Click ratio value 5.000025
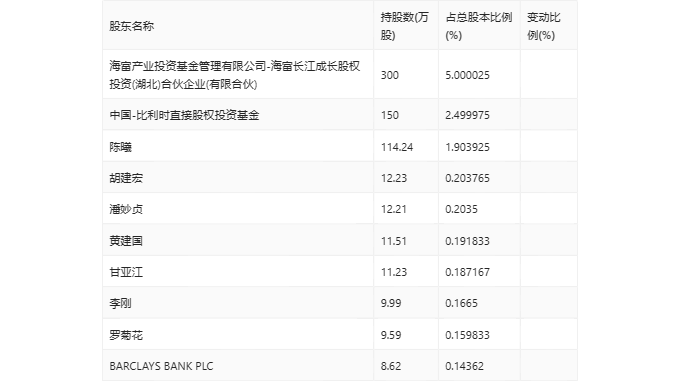Screen dimensions: 680x381 468,75
